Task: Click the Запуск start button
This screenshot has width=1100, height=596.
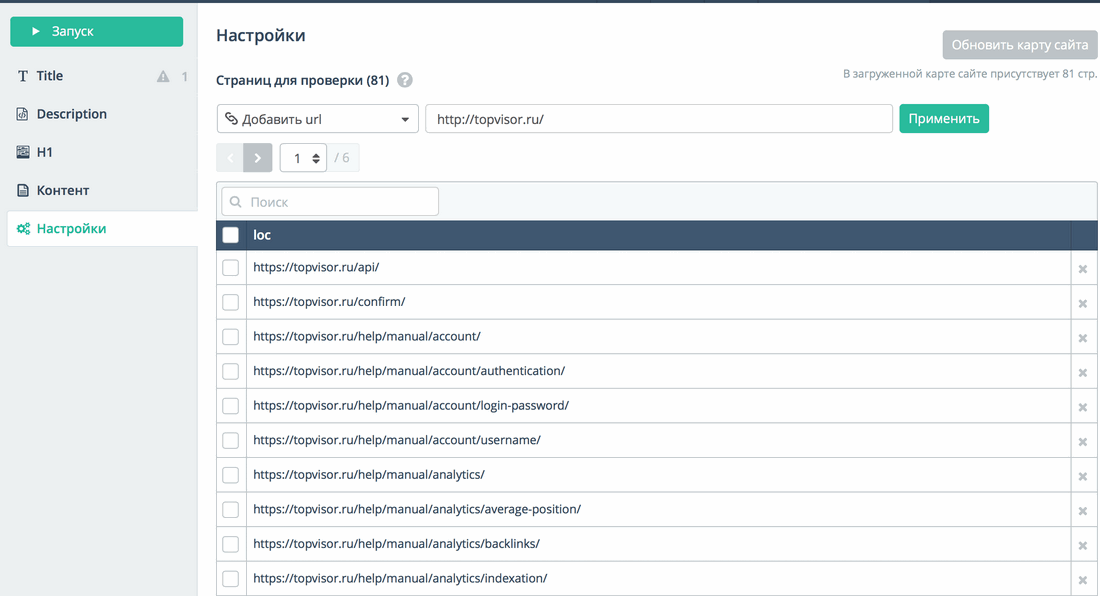Action: [x=96, y=32]
